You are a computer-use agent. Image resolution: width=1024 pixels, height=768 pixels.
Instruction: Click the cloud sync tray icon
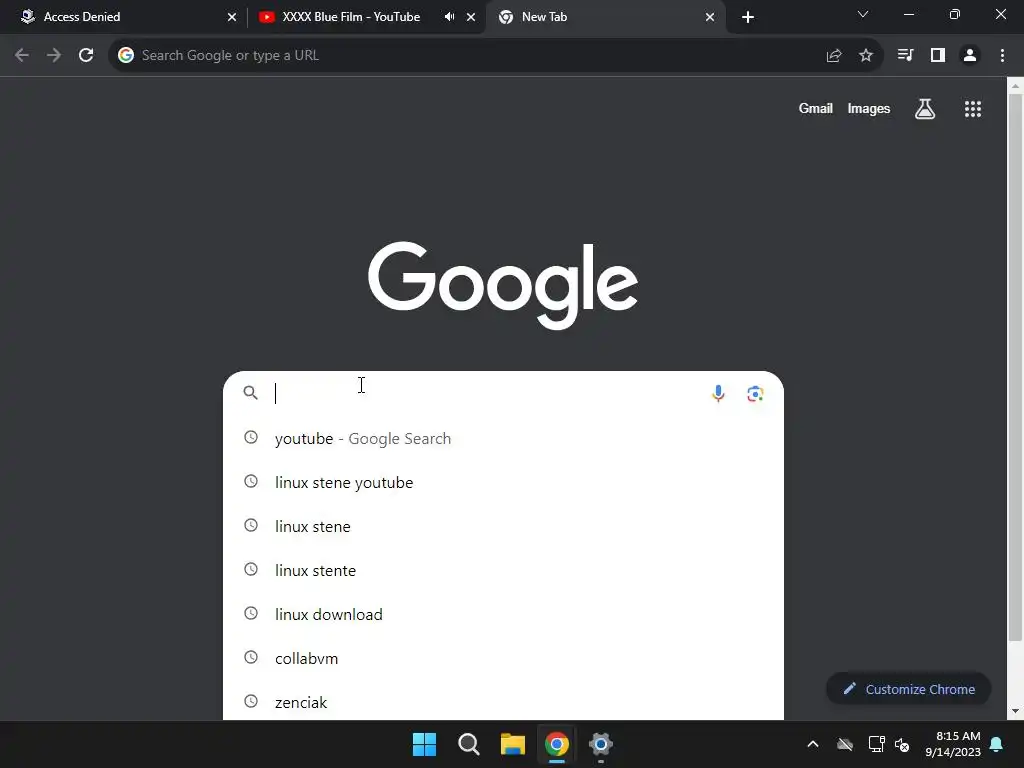click(x=845, y=744)
